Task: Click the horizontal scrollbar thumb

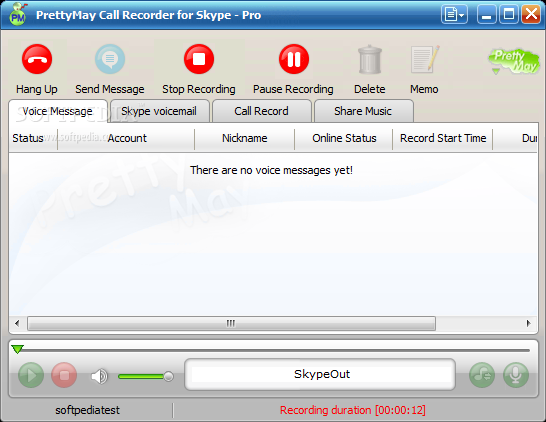Action: (x=231, y=323)
